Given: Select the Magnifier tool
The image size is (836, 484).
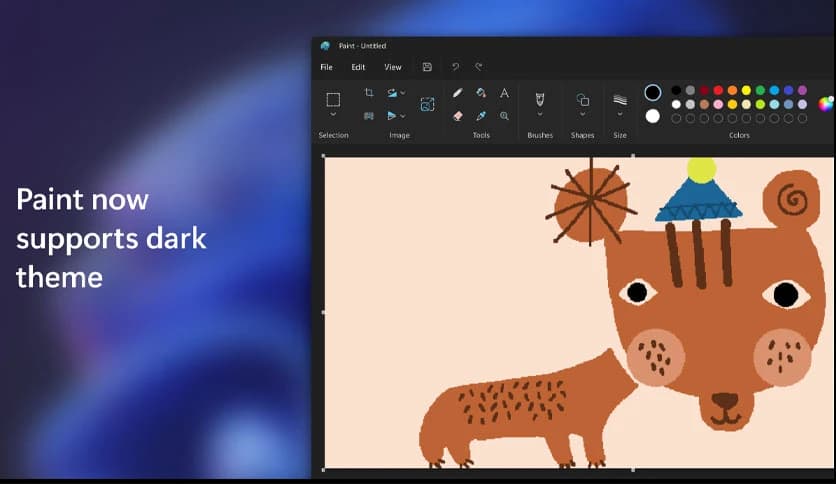Looking at the screenshot, I should (504, 116).
